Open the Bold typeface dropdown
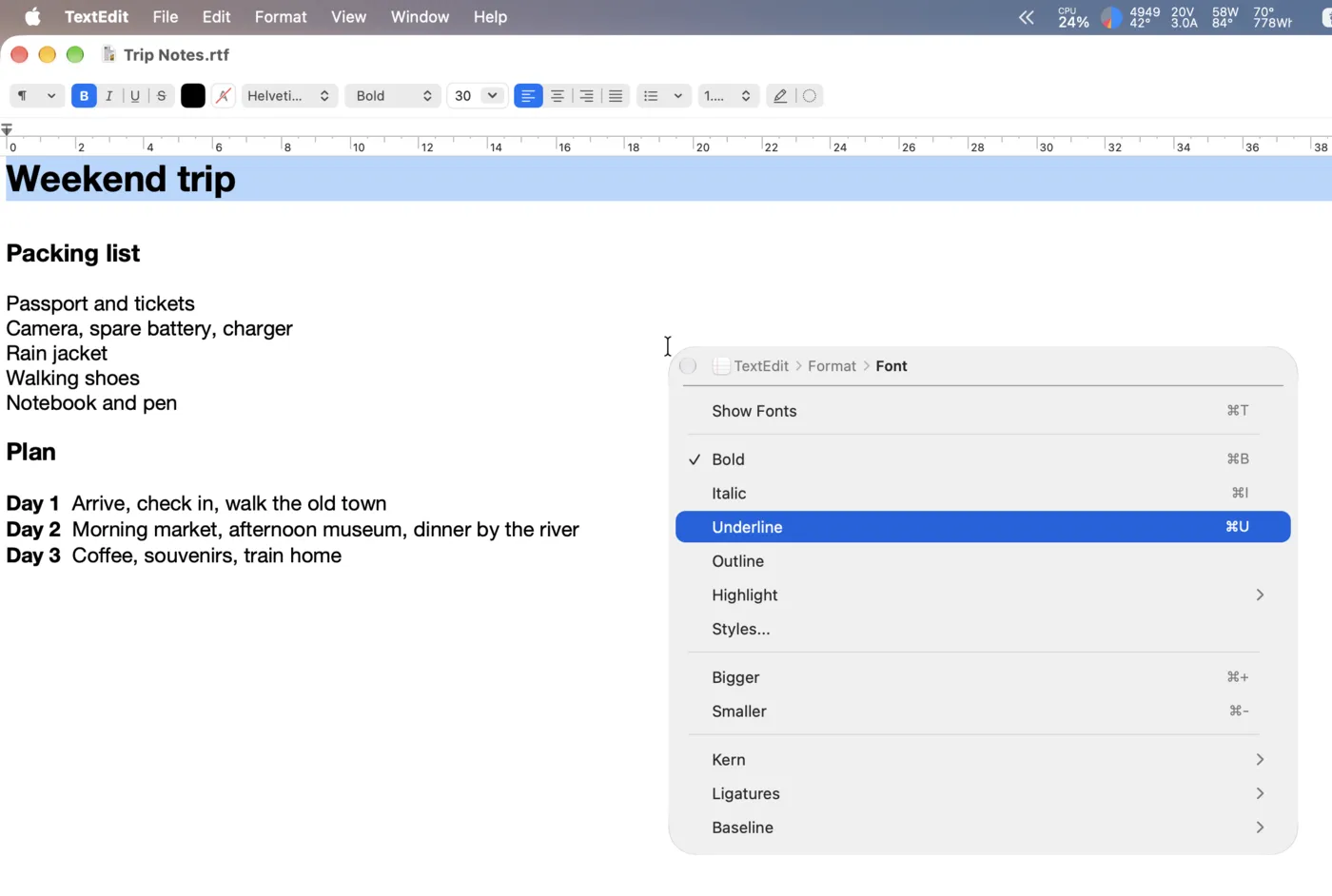The image size is (1332, 896). pos(393,96)
